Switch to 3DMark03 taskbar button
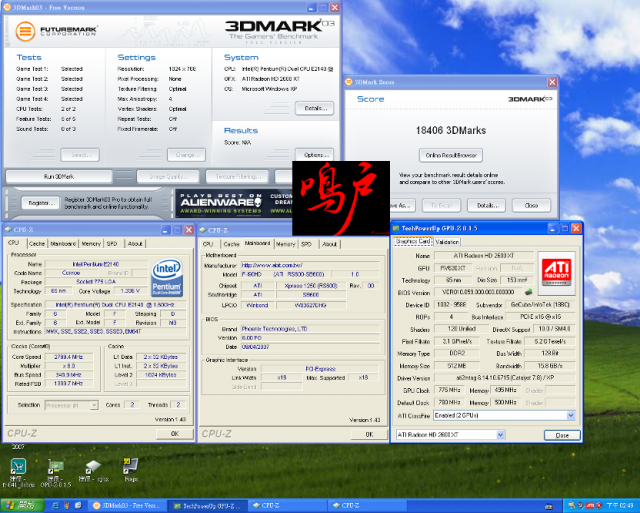The width and height of the screenshot is (640, 513). click(x=126, y=506)
